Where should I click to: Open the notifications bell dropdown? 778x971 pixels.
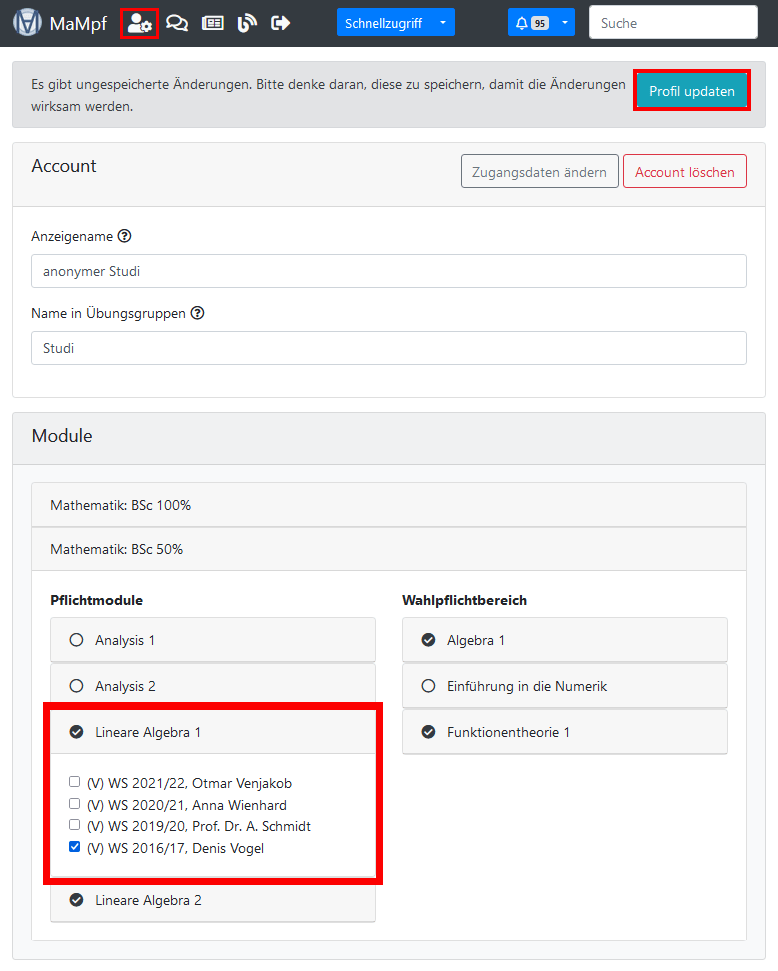click(541, 23)
